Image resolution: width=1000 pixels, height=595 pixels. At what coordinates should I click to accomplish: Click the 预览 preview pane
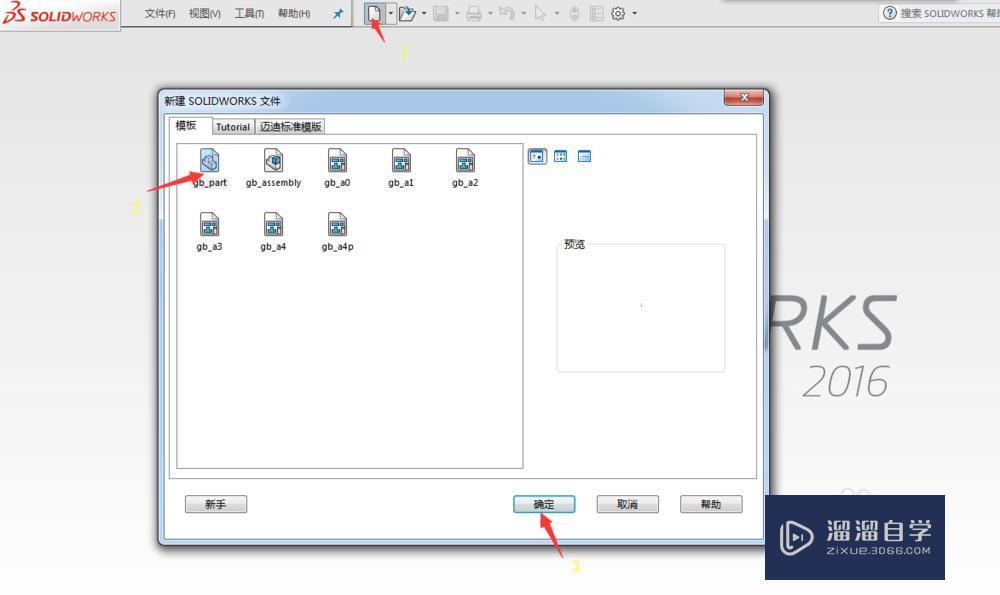(x=641, y=308)
